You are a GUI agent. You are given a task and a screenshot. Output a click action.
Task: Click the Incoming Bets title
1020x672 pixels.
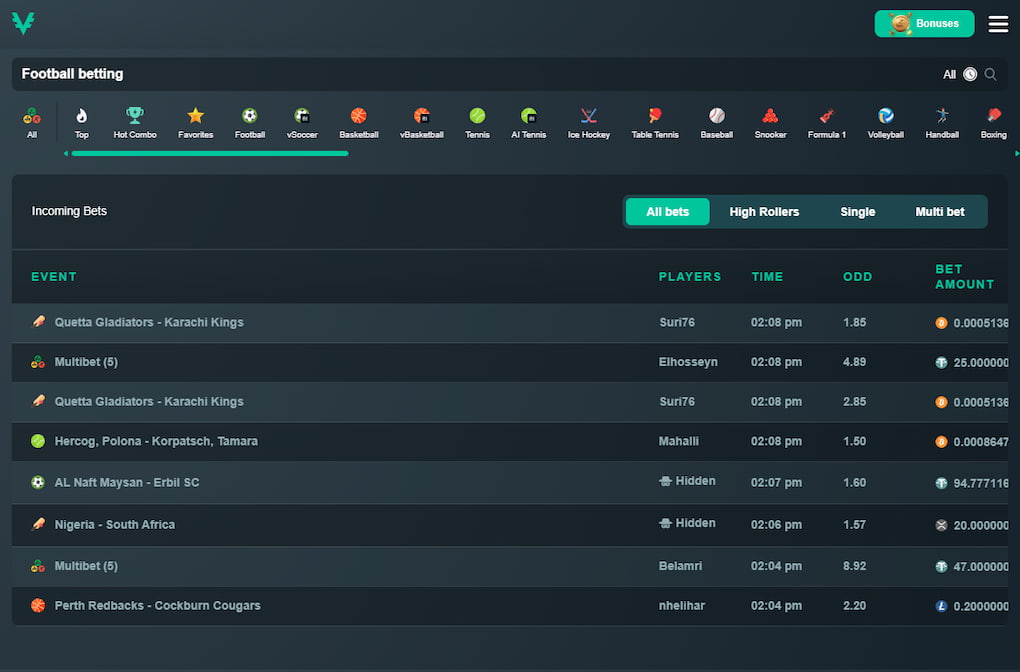pos(69,211)
